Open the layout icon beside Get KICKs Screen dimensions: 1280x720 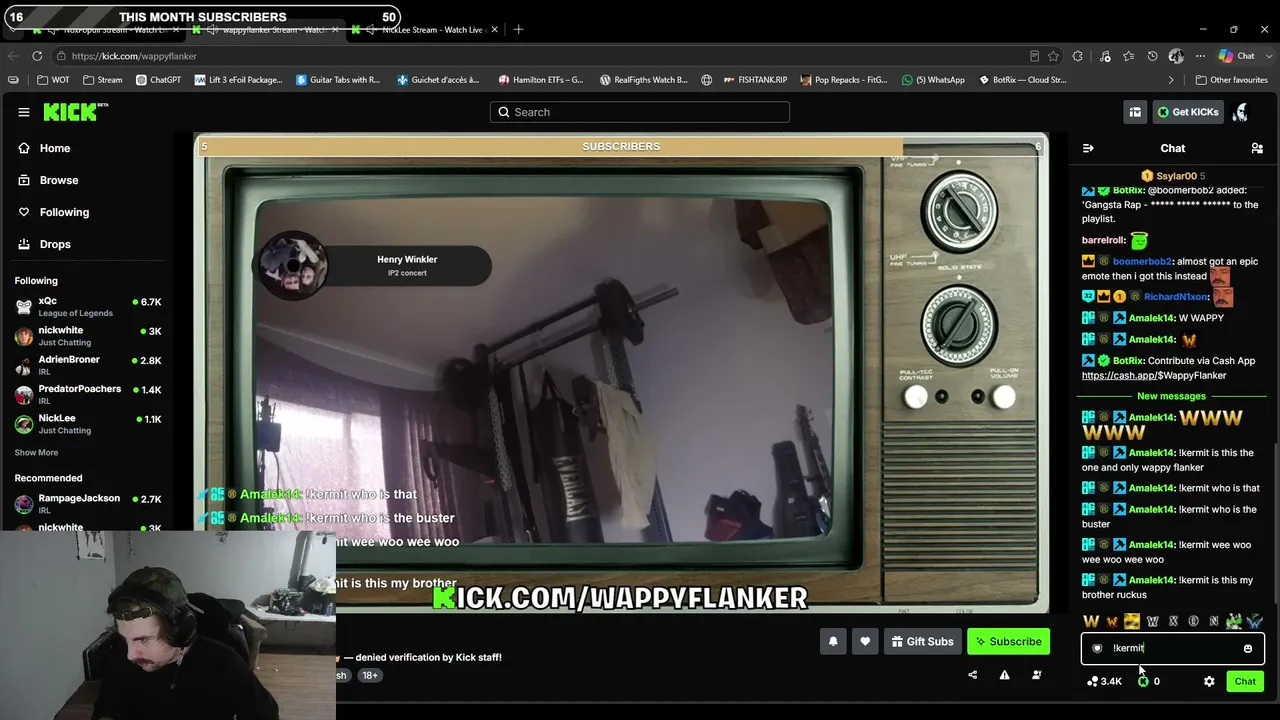[x=1135, y=112]
